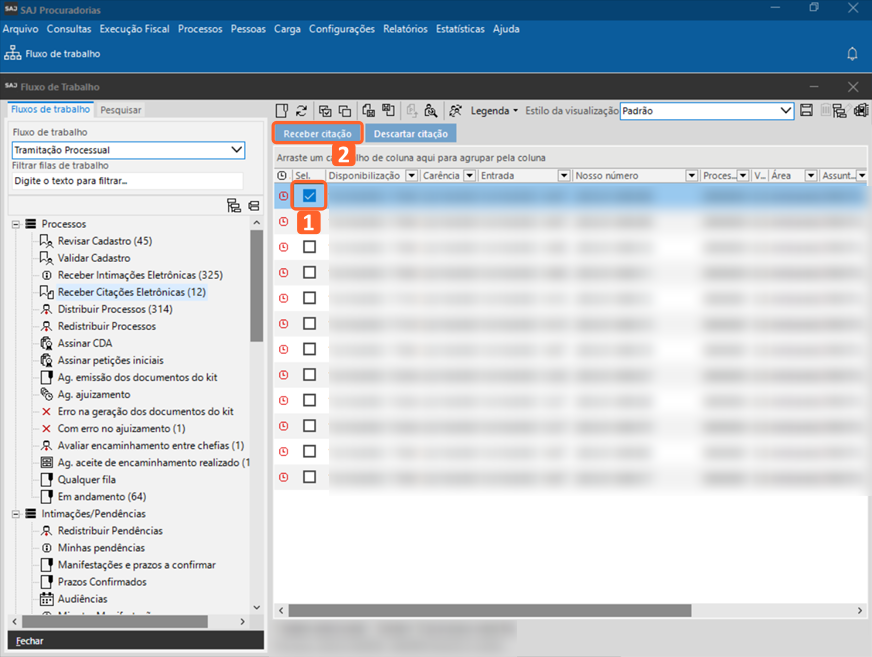Click the collapse-all icon above queue list
Viewport: 872px width, 657px height.
[253, 205]
